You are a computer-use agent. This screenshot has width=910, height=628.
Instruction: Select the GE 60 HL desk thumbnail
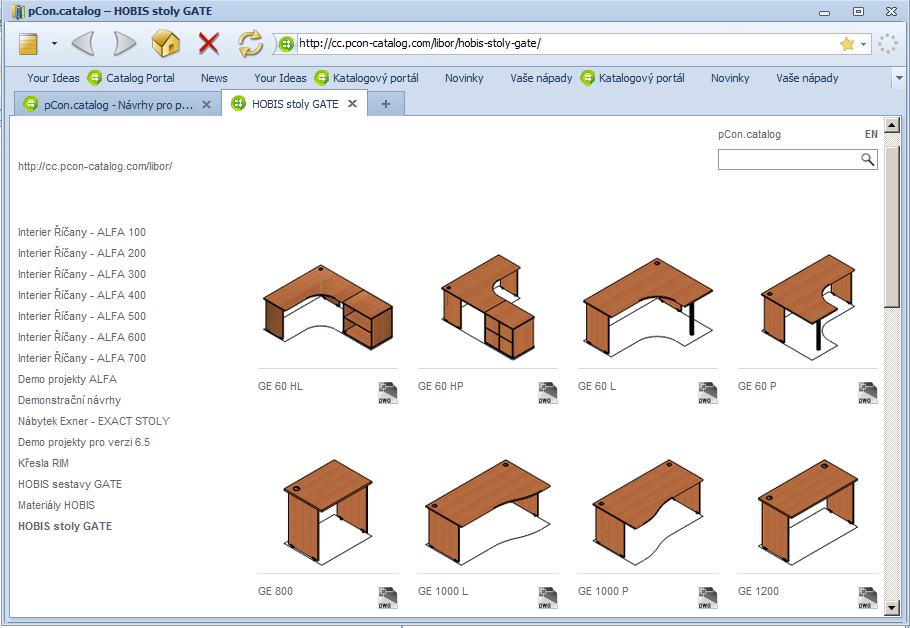click(328, 309)
